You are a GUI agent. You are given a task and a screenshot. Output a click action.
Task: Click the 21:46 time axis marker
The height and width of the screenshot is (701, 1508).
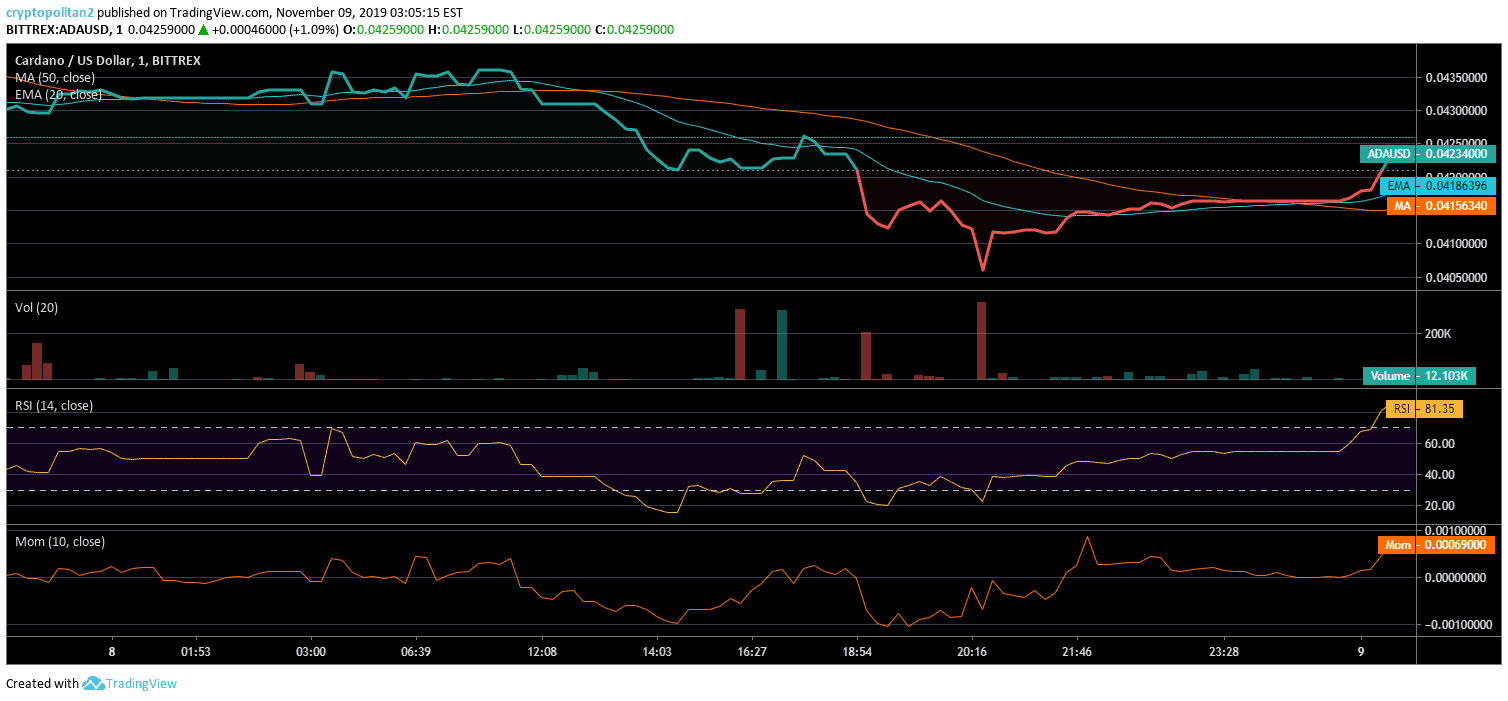[x=1076, y=650]
